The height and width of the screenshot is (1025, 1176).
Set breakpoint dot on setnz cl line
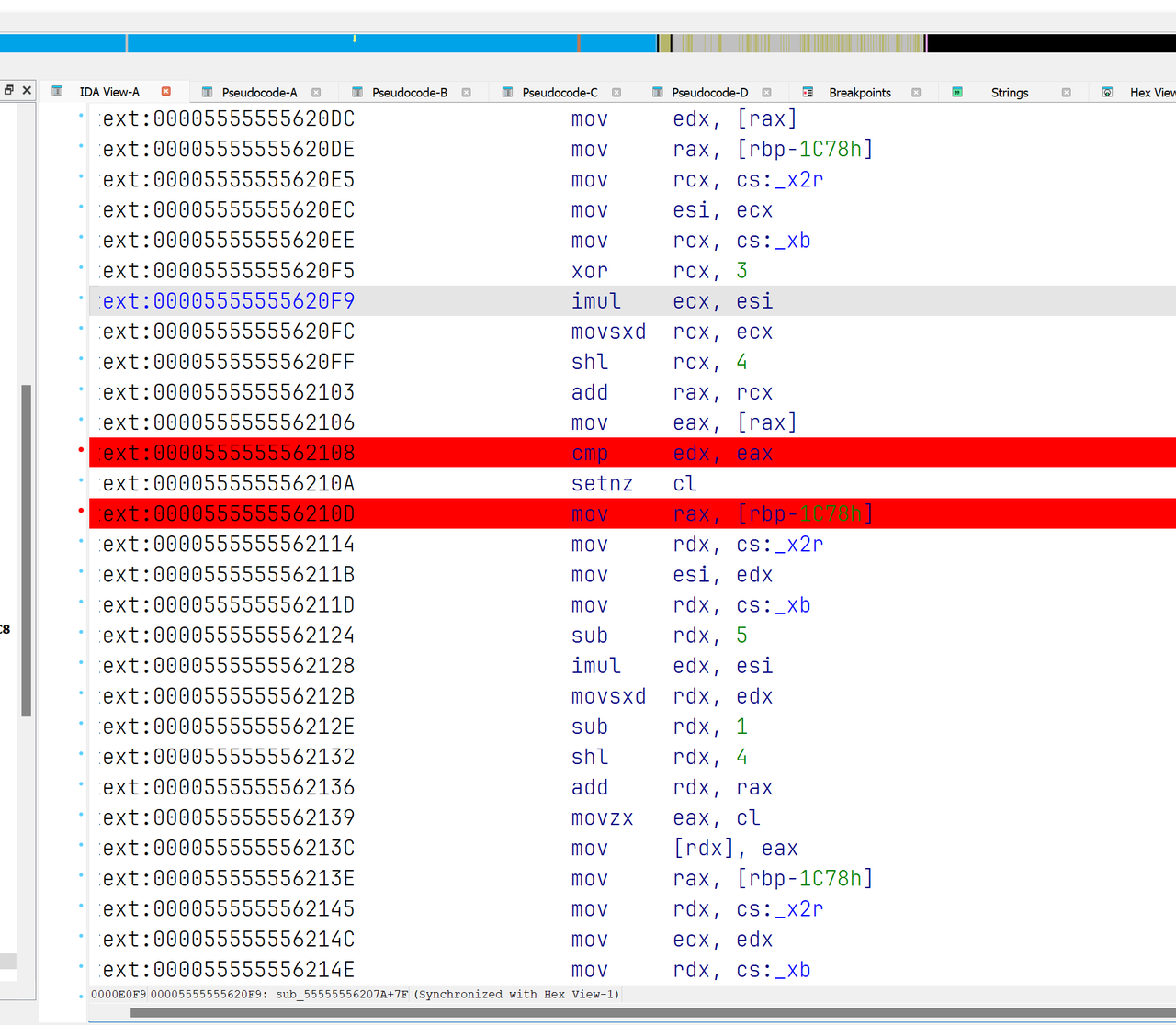[x=81, y=479]
